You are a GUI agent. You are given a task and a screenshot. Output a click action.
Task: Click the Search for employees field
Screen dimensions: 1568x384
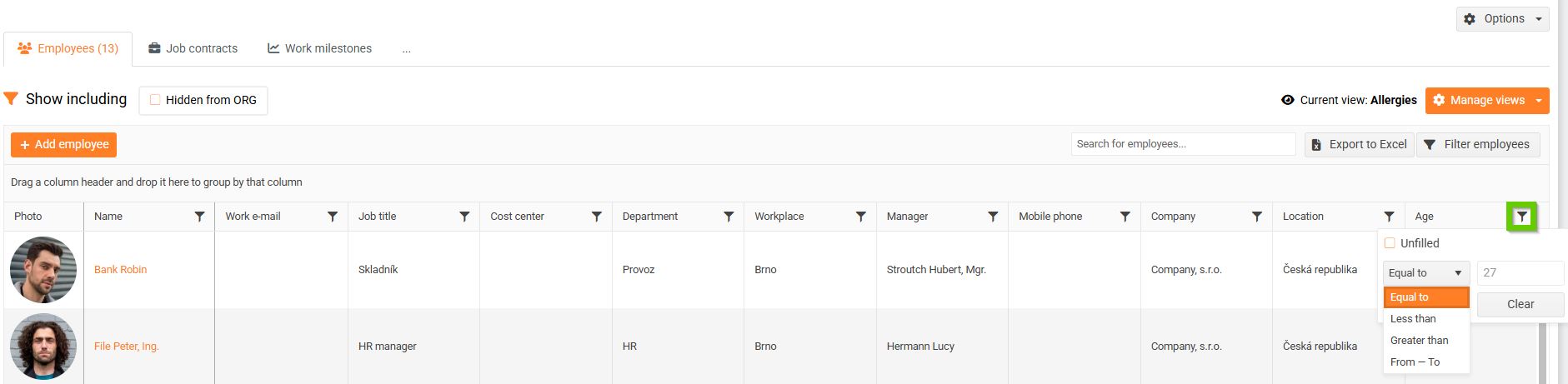click(x=1182, y=144)
